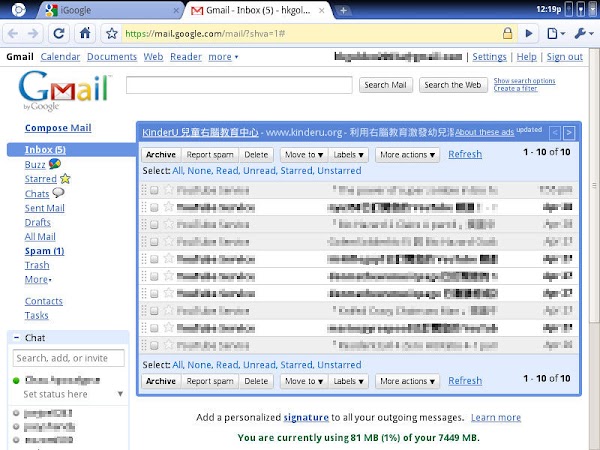Click the yellow star next to Starred
Viewport: 600px width, 450px height.
point(65,178)
